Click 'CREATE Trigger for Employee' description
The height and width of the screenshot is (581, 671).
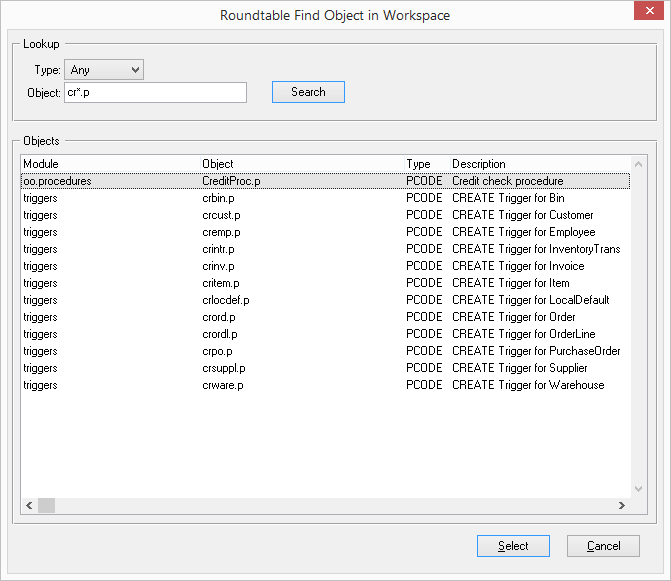(524, 232)
